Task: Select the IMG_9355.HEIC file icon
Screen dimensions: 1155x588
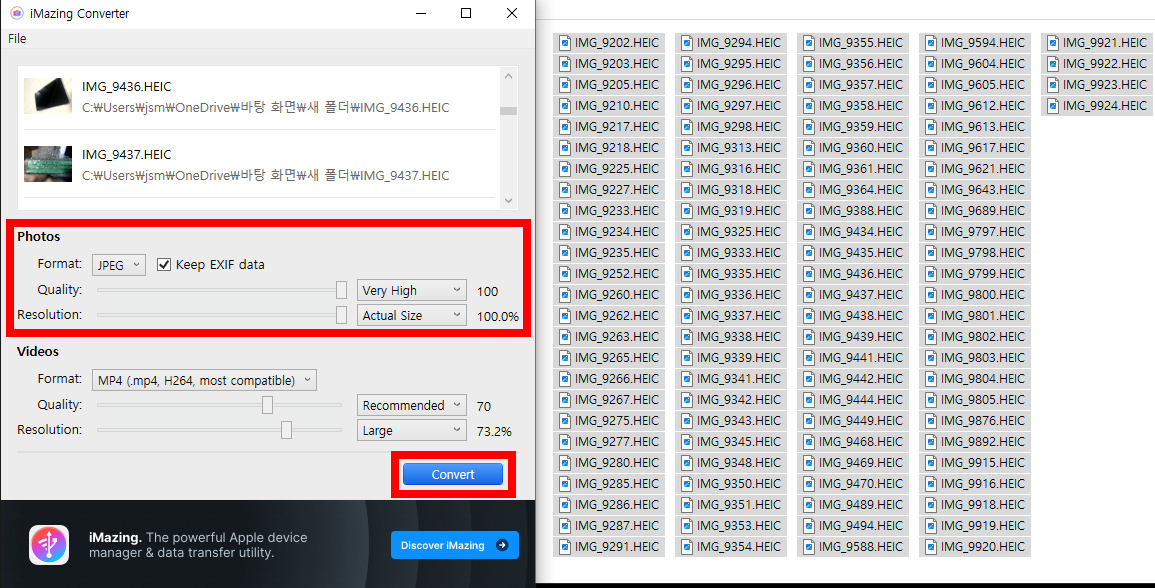Action: (809, 43)
